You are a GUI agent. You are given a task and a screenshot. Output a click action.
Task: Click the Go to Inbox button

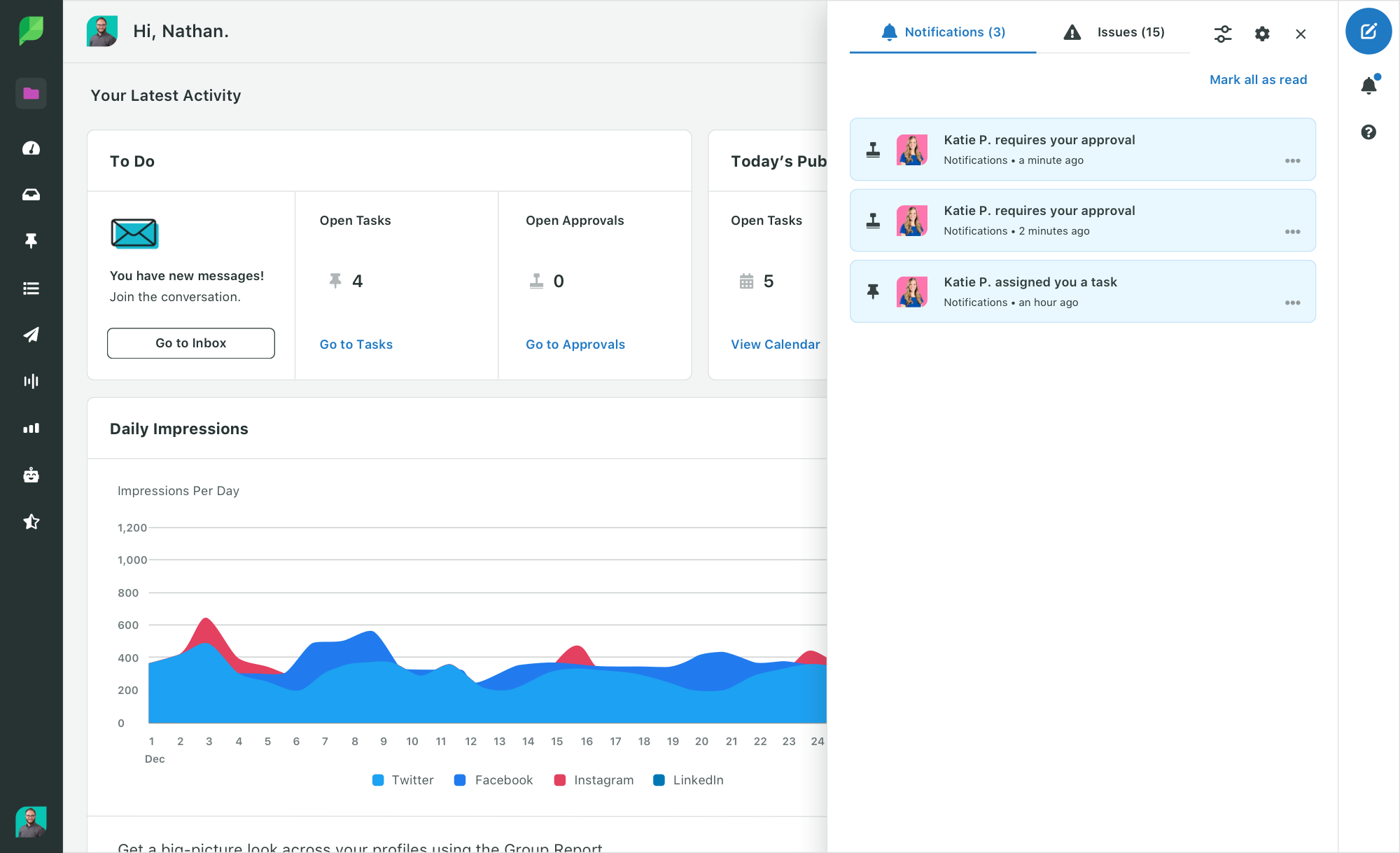point(190,343)
